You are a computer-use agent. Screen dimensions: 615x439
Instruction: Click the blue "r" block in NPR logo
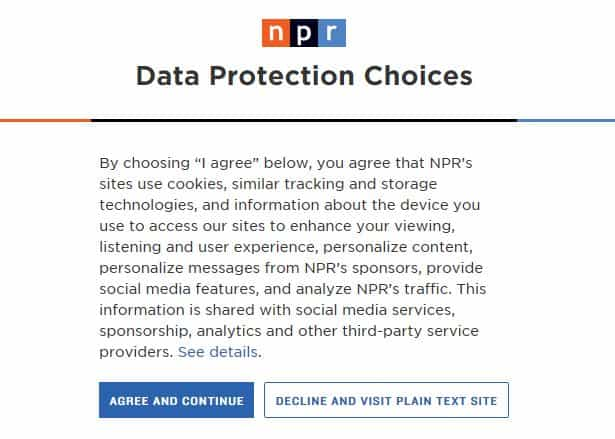tap(332, 32)
